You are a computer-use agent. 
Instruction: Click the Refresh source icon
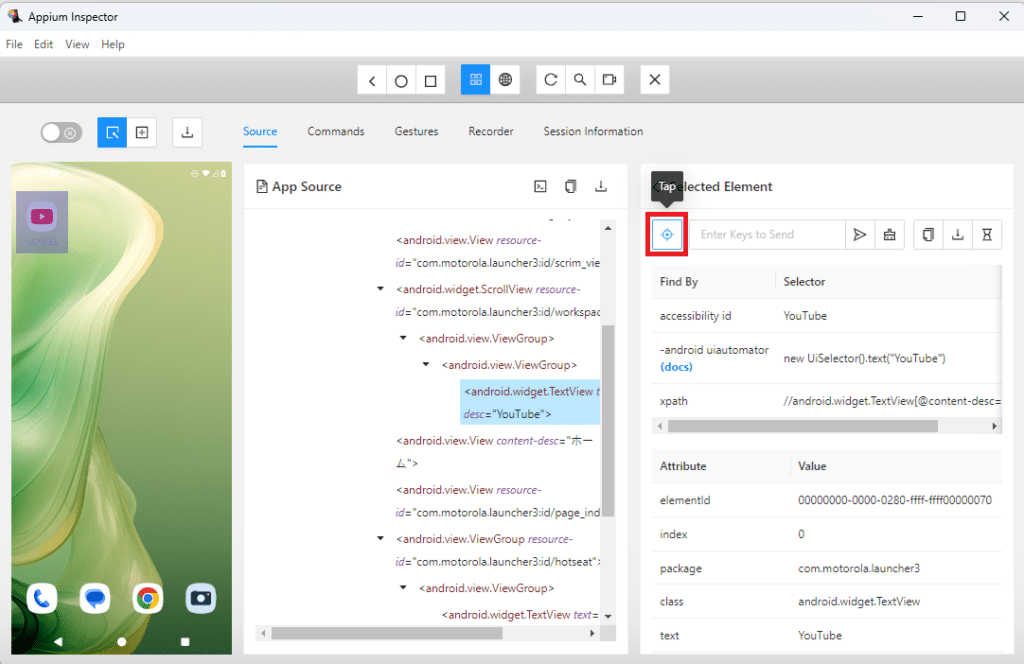[x=551, y=80]
